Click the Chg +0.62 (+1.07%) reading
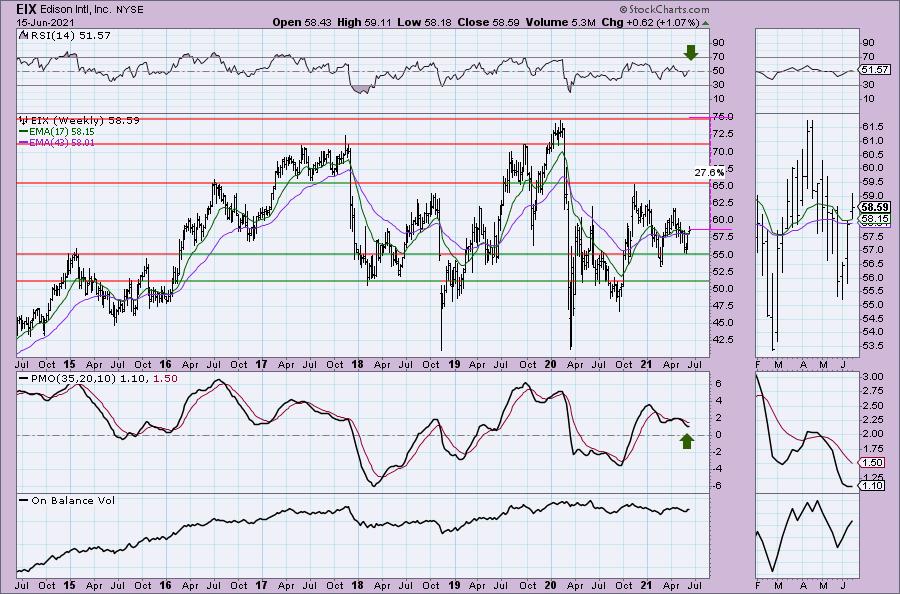Image resolution: width=900 pixels, height=594 pixels. [650, 22]
